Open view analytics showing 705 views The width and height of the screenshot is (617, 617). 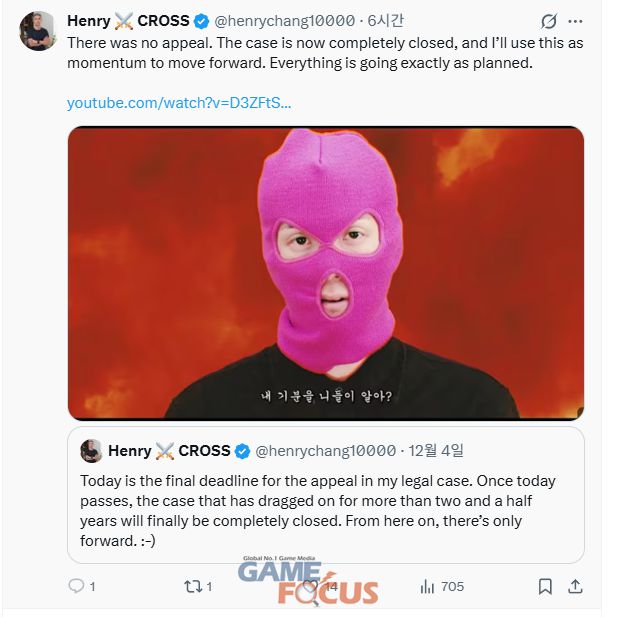pyautogui.click(x=427, y=586)
